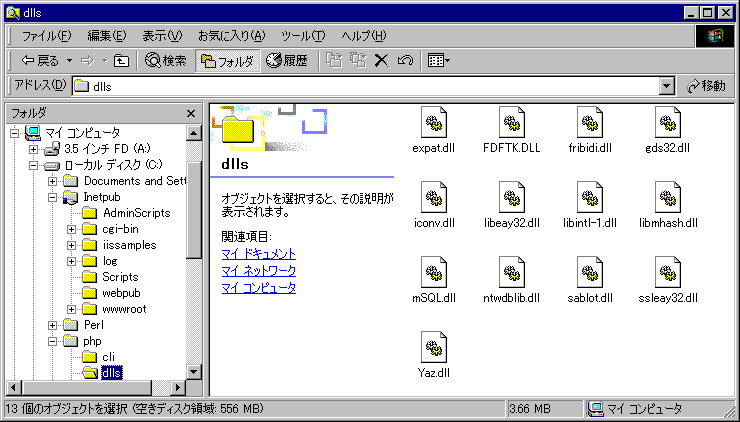The height and width of the screenshot is (422, 740).
Task: Expand the log folder tree node
Action: pyautogui.click(x=71, y=262)
